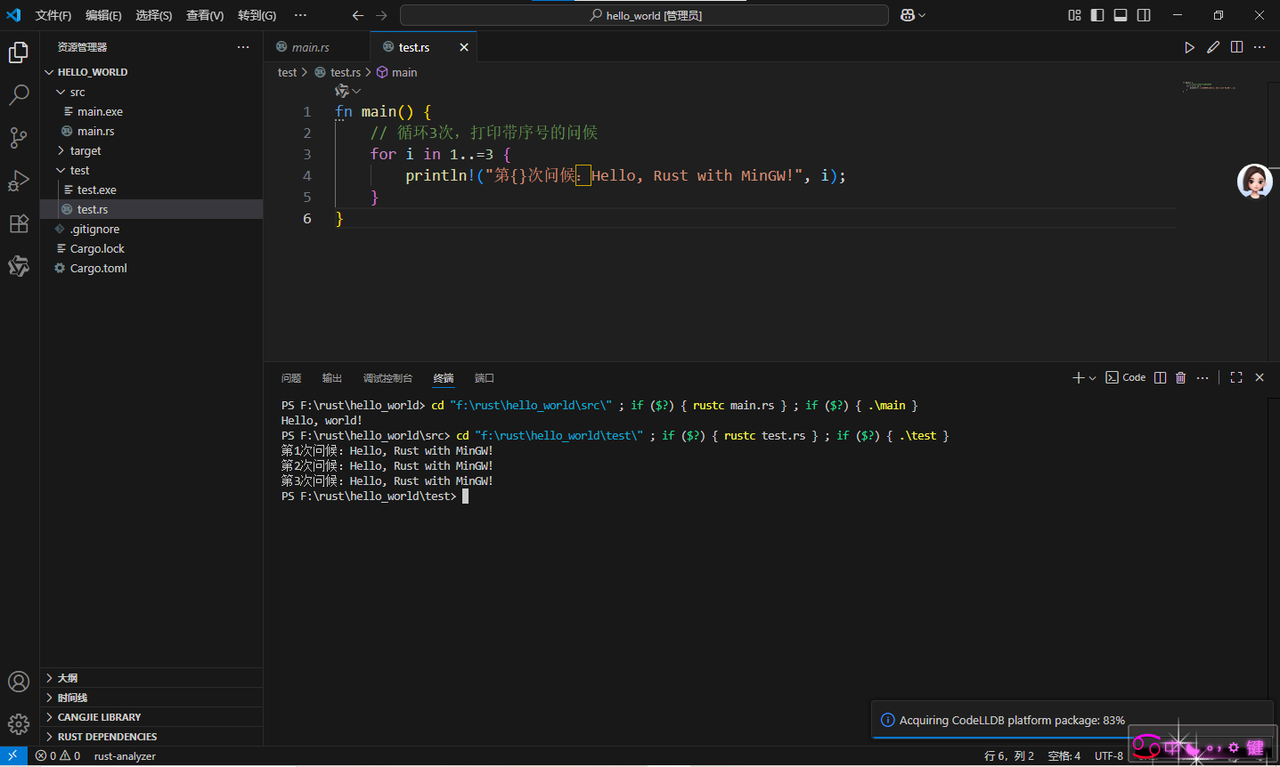Click the Copilot icon in title bar

pyautogui.click(x=907, y=15)
